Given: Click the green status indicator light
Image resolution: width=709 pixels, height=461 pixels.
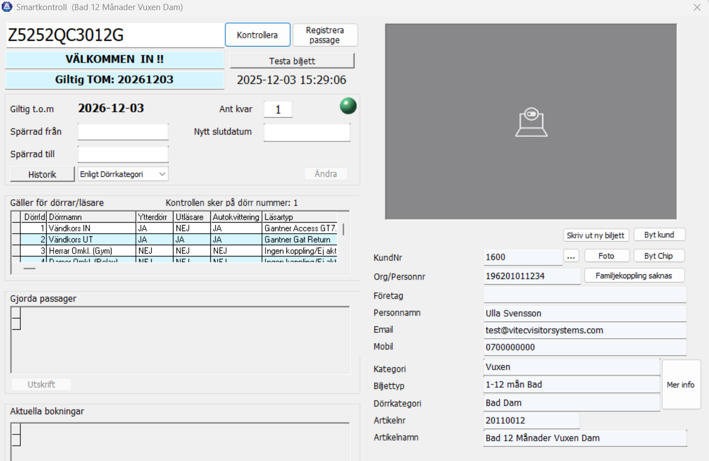Looking at the screenshot, I should tap(348, 106).
